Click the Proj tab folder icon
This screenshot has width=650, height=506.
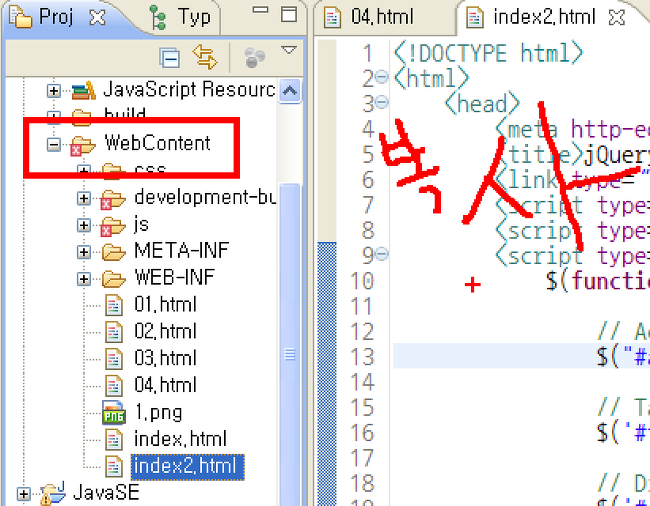[x=20, y=17]
